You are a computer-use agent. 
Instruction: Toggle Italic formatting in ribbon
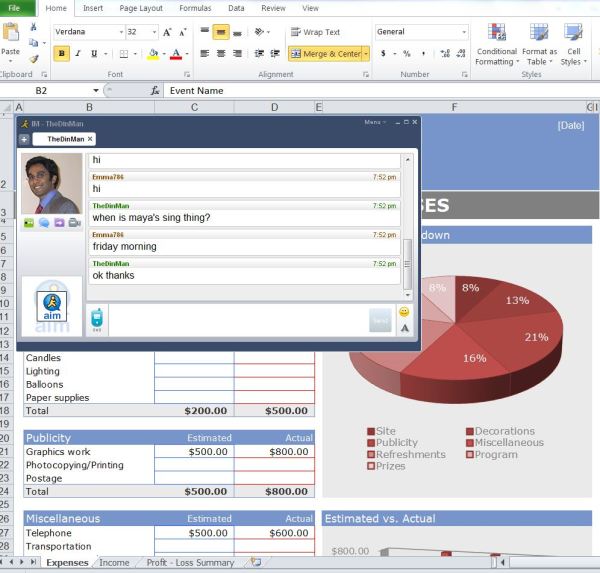point(78,54)
